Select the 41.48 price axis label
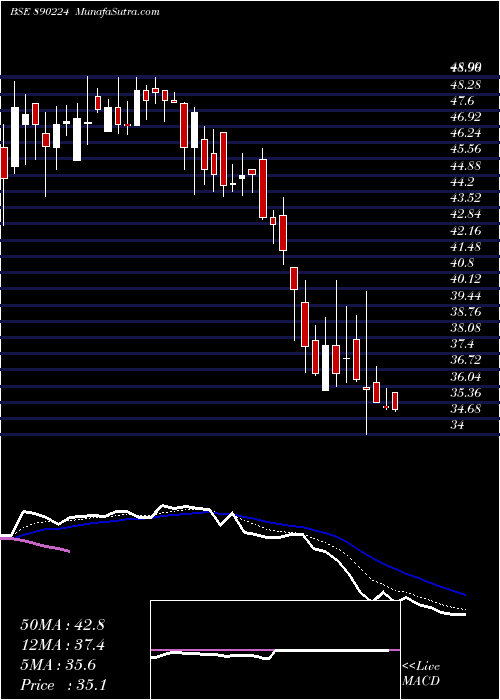 [466, 247]
